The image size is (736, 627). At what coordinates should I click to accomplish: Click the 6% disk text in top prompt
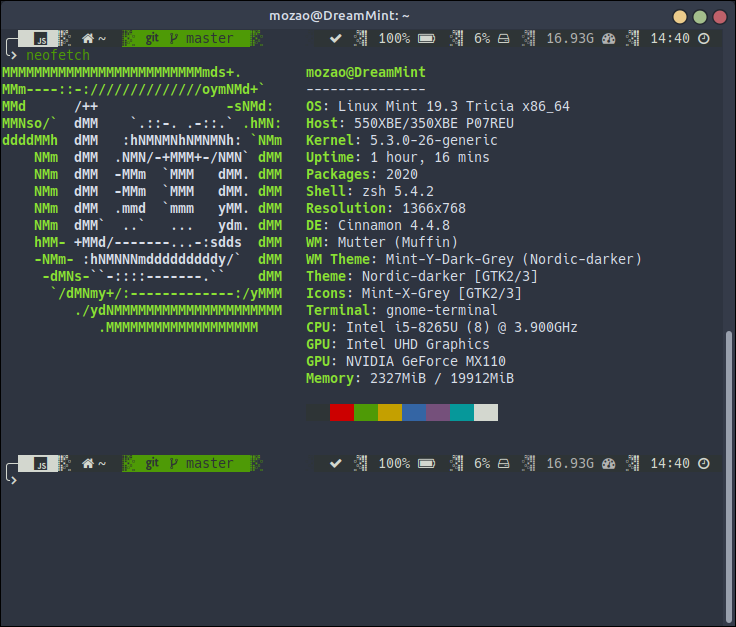tap(482, 38)
